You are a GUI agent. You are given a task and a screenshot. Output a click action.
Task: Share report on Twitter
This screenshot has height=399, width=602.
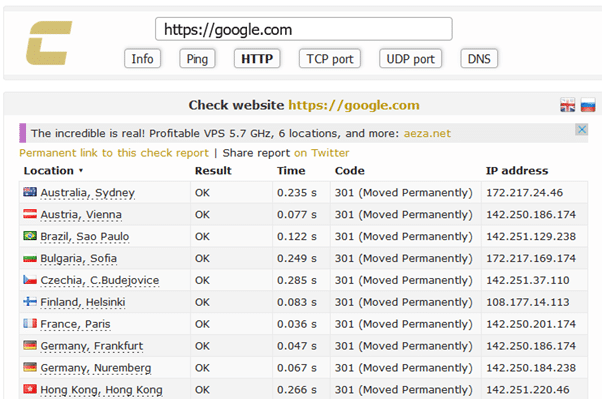322,153
